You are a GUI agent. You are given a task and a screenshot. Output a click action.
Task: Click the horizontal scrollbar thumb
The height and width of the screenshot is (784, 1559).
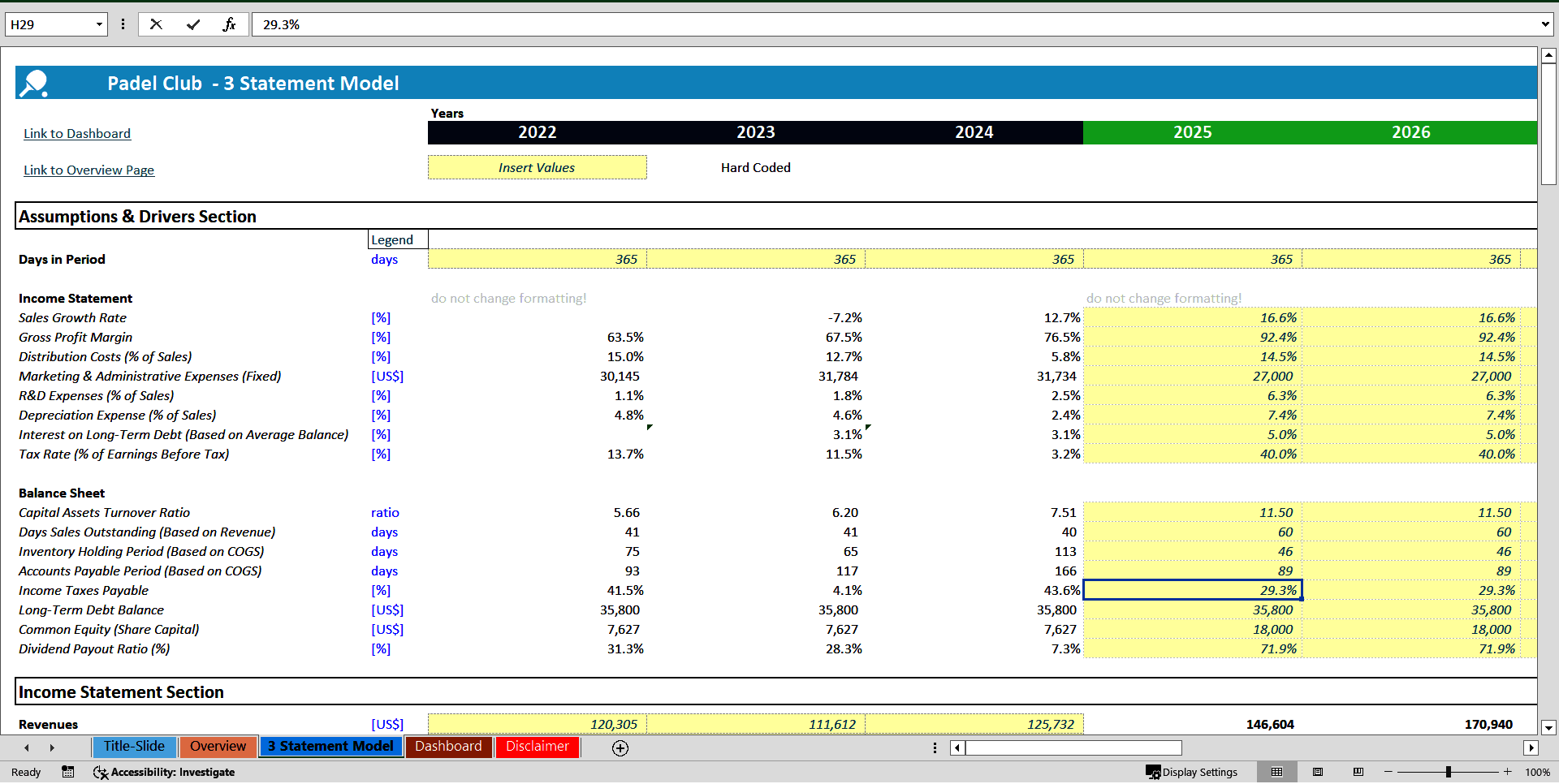coord(1073,747)
